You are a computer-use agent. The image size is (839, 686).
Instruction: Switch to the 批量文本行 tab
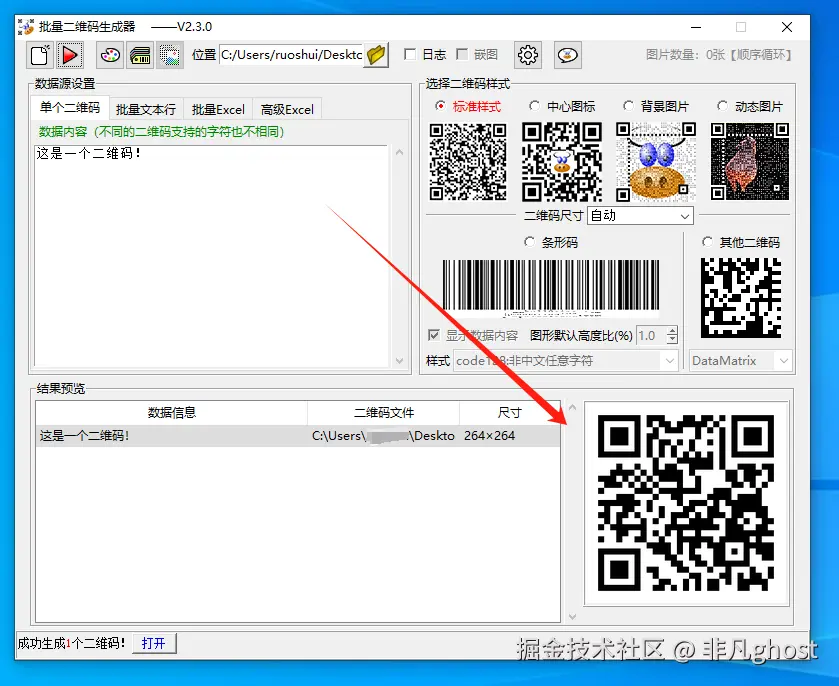[146, 109]
